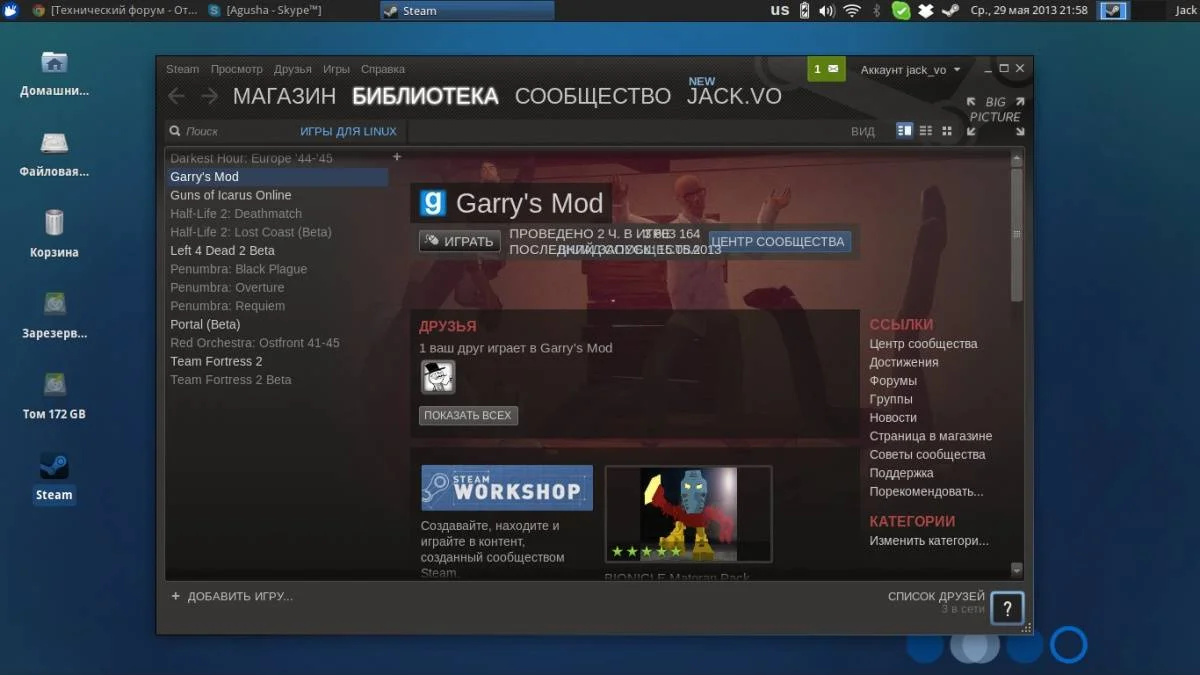The height and width of the screenshot is (675, 1200).
Task: Click the ПОКАЗАТЬ ВСЕХ button
Action: (468, 415)
